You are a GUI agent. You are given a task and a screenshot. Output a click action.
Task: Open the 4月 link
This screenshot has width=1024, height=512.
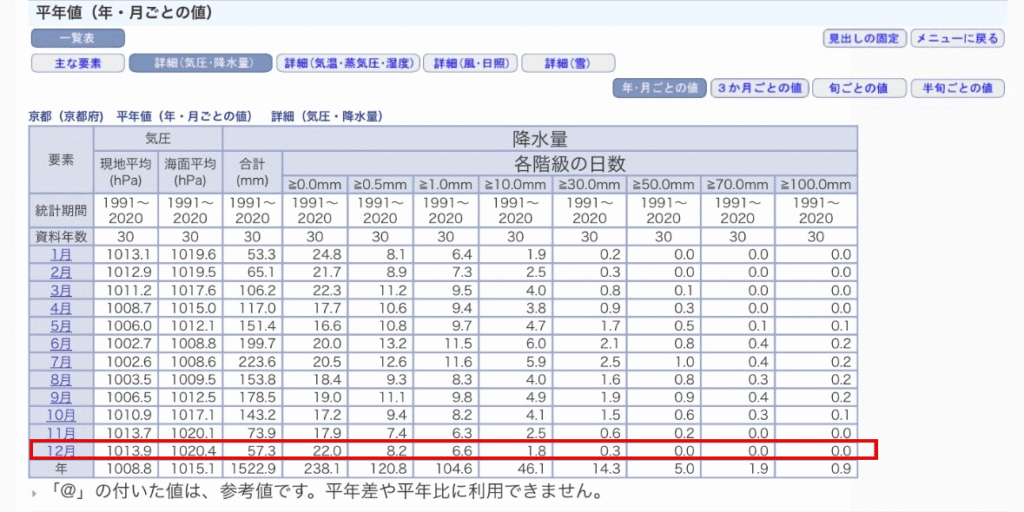(x=61, y=308)
